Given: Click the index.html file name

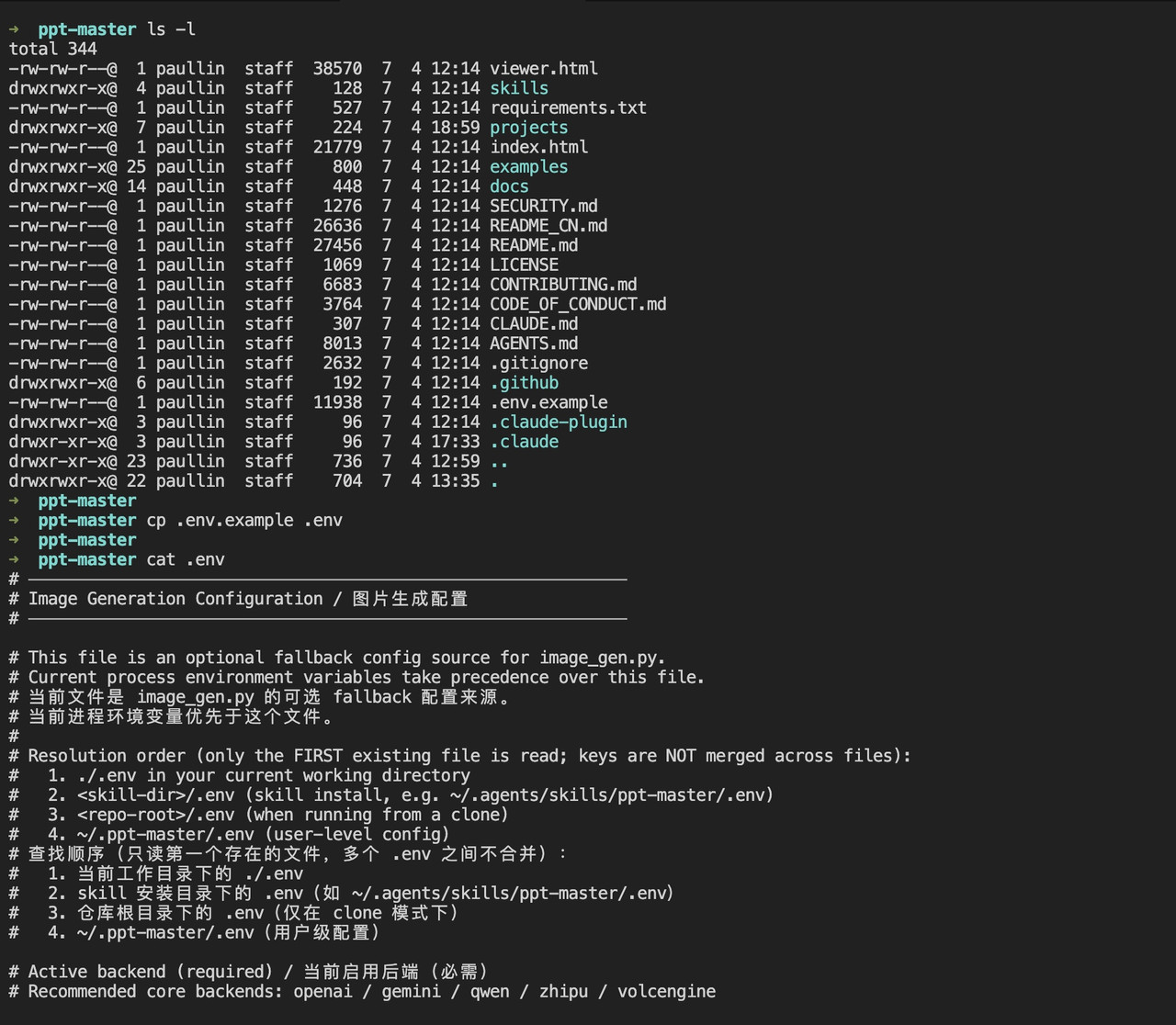Looking at the screenshot, I should (x=539, y=147).
